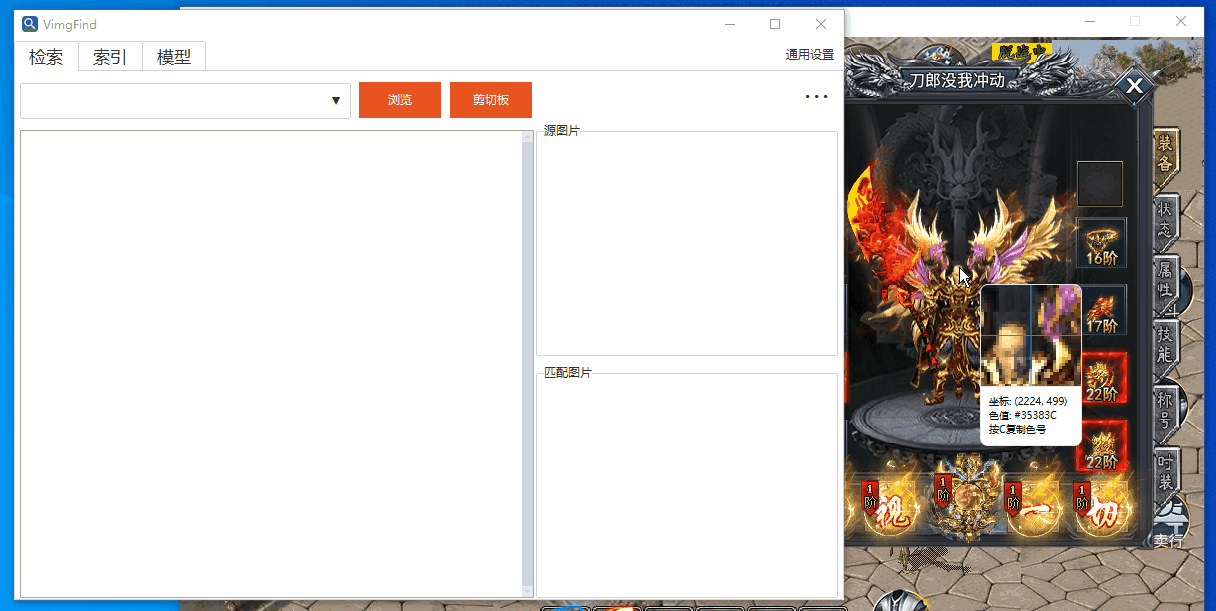Click the 匹配图片 preview panel

(687, 485)
